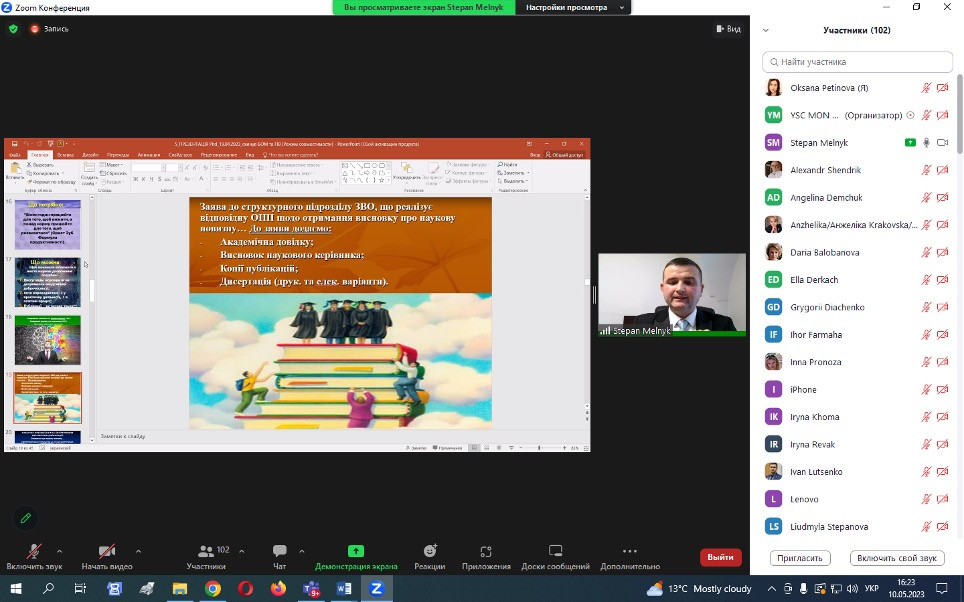Screen dimensions: 964x602
Task: Open the Windows notification center
Action: click(x=941, y=588)
